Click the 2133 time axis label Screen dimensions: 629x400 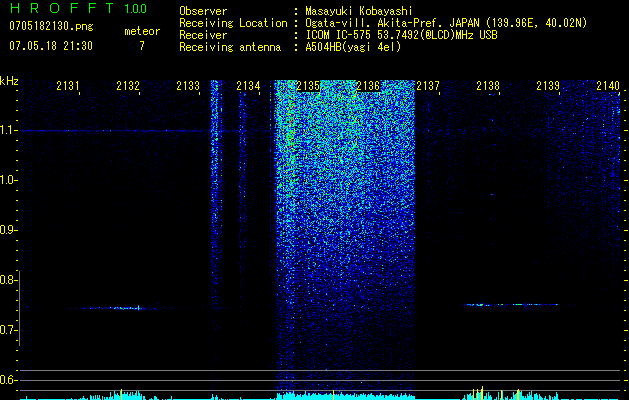[188, 86]
